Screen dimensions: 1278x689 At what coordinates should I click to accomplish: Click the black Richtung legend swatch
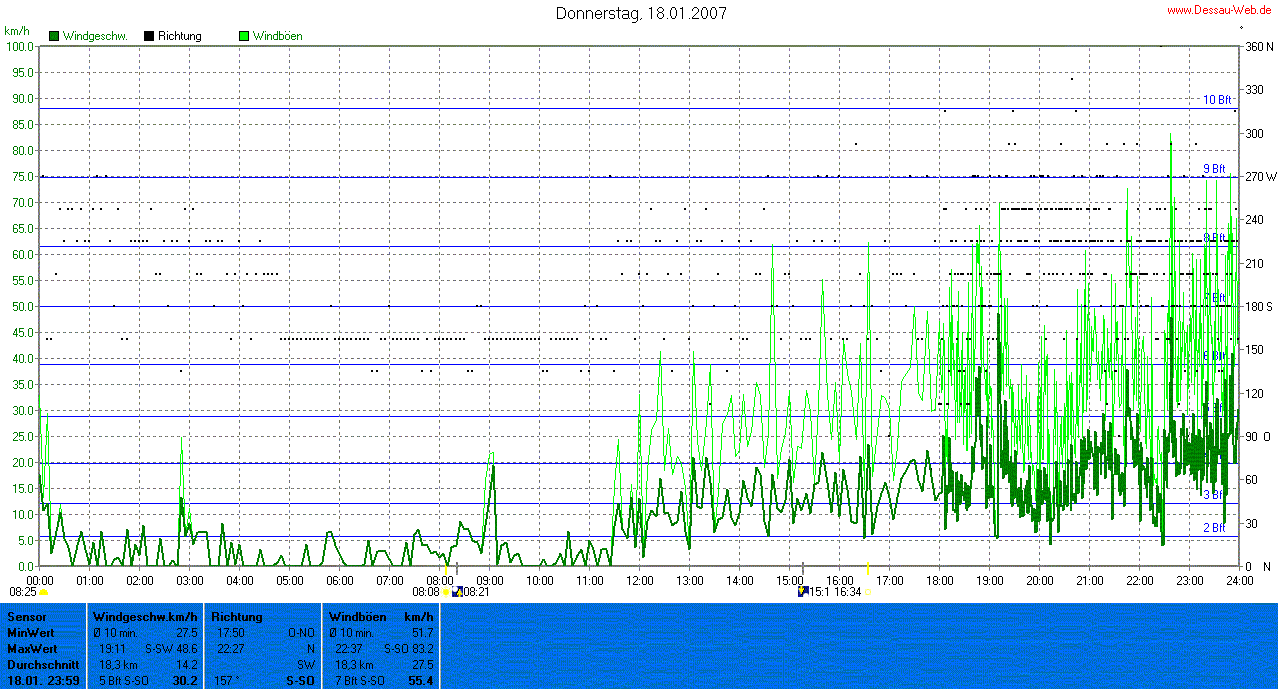click(x=149, y=36)
